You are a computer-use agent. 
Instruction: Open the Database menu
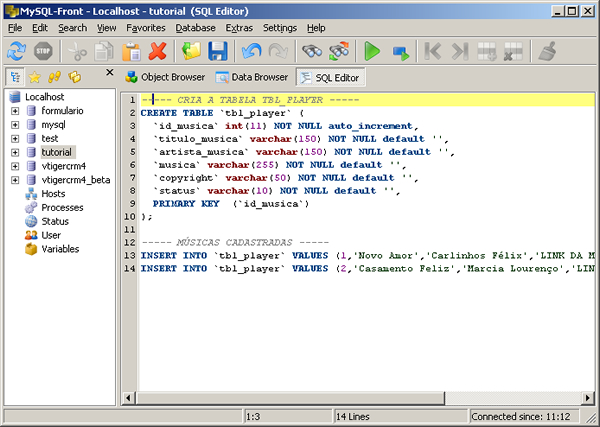196,28
